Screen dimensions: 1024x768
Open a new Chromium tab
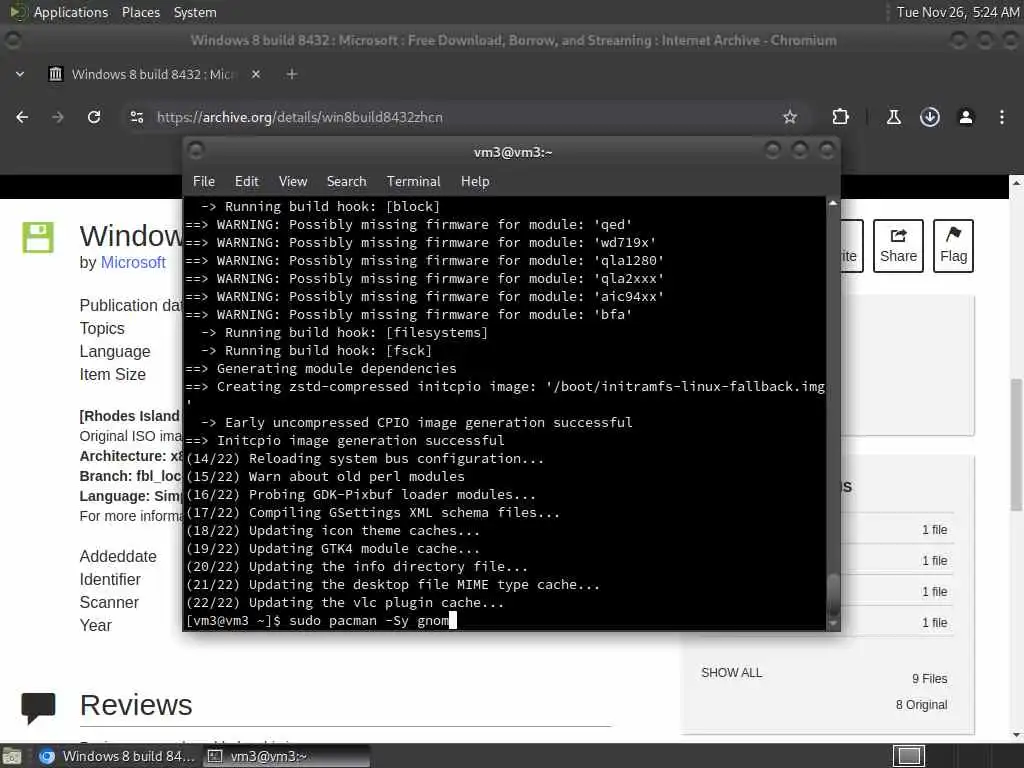tap(292, 74)
